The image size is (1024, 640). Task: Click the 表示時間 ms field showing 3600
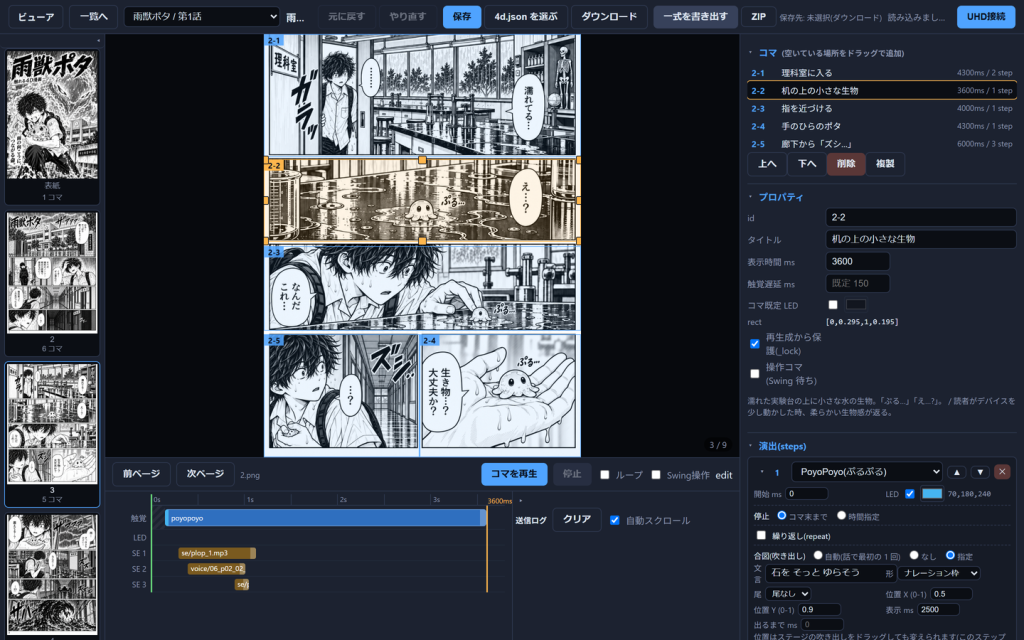point(857,261)
